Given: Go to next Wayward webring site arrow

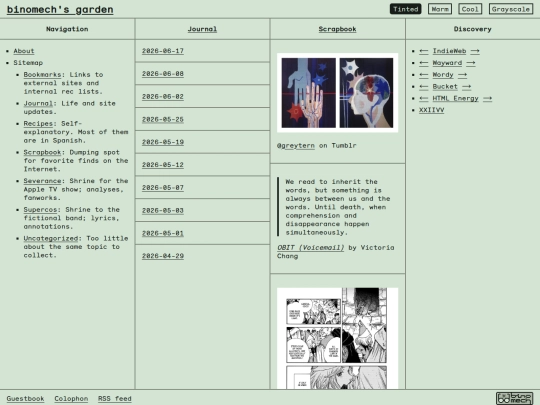Looking at the screenshot, I should tap(471, 63).
